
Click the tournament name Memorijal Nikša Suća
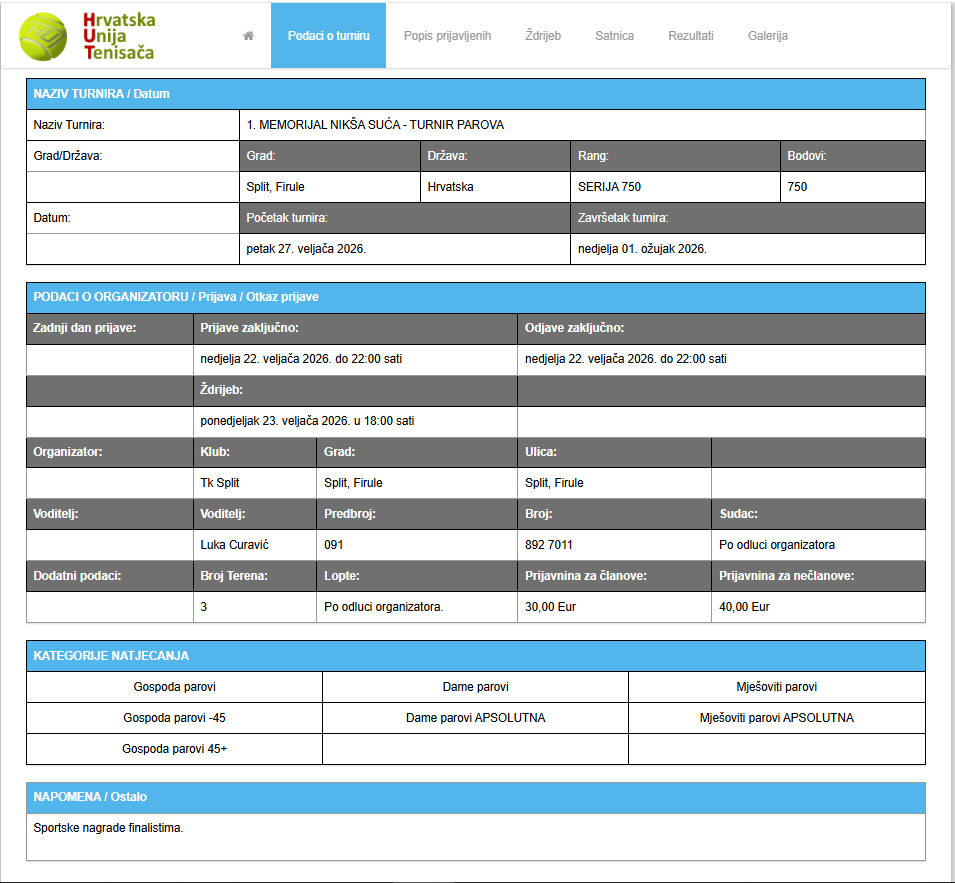point(375,125)
